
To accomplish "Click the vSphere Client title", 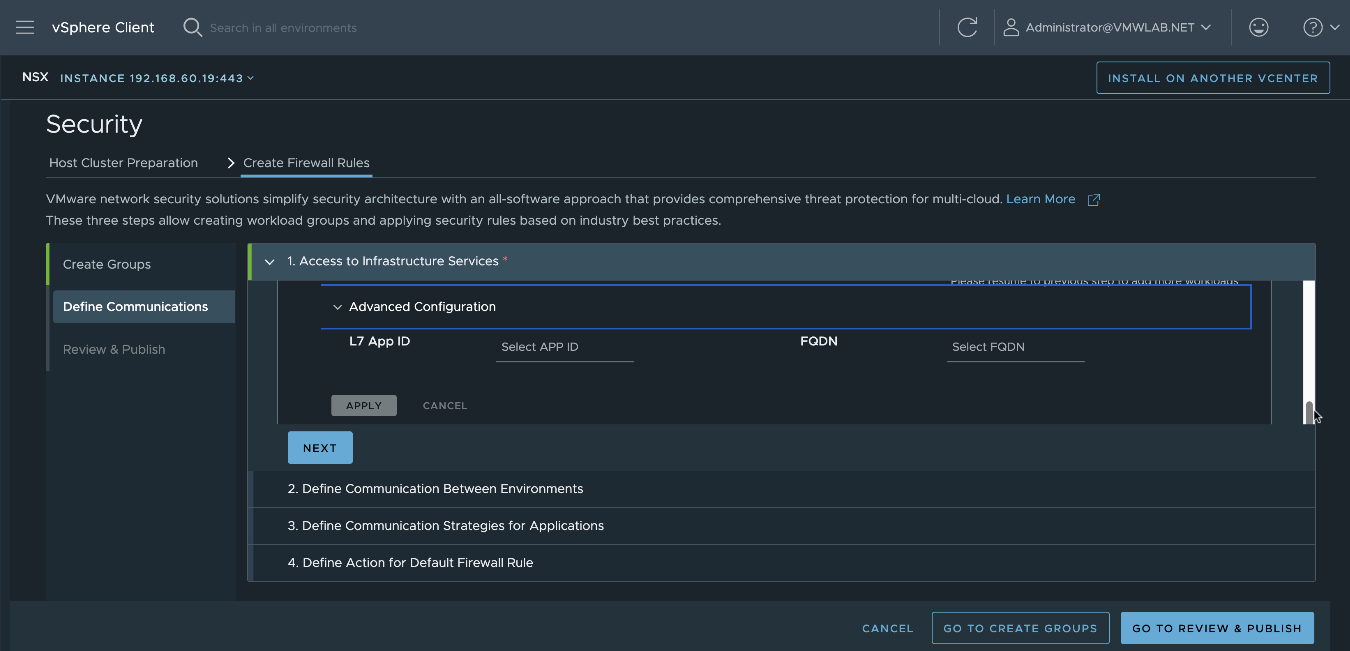I will point(103,27).
